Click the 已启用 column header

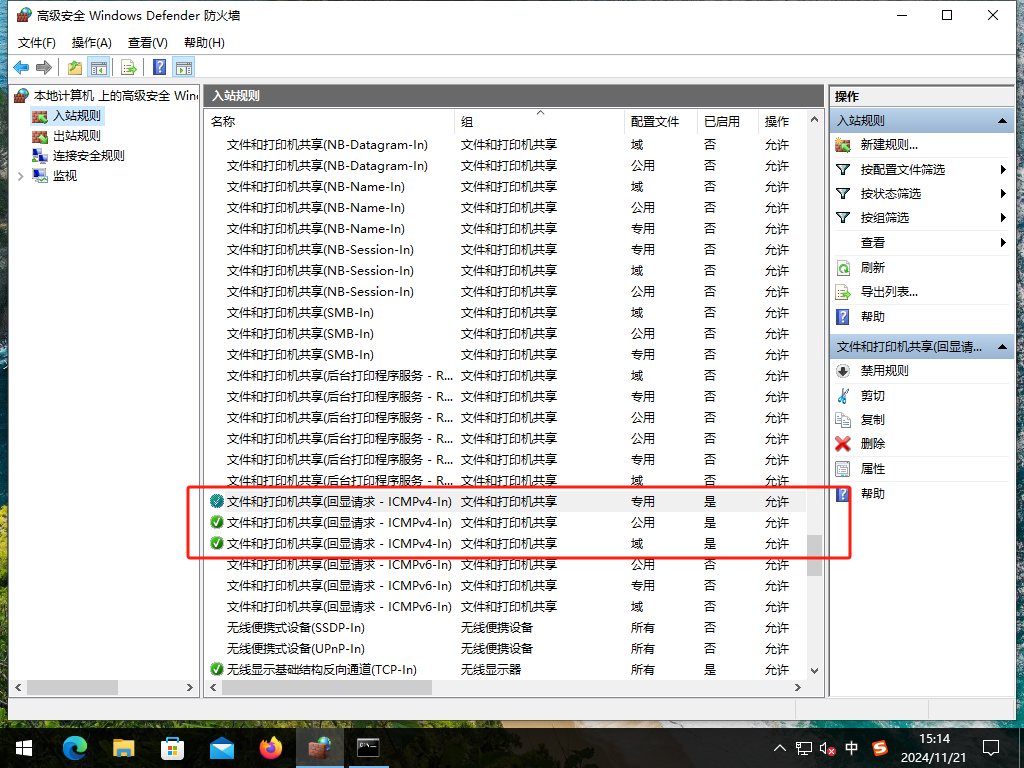point(721,121)
